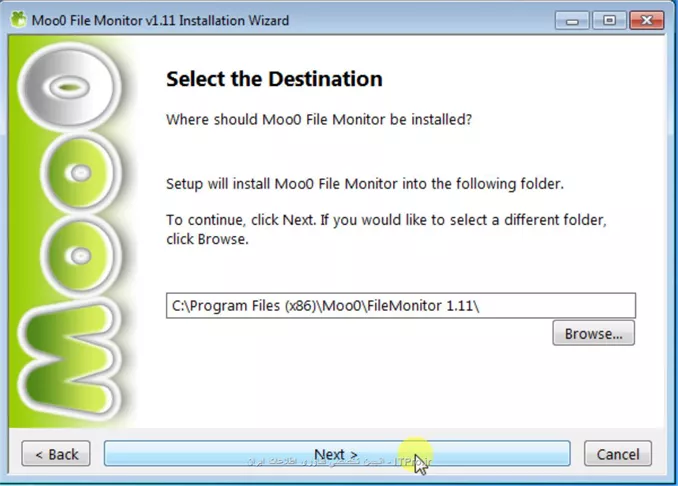Minimize the Installation Wizard window
Image resolution: width=678 pixels, height=486 pixels.
pyautogui.click(x=572, y=20)
